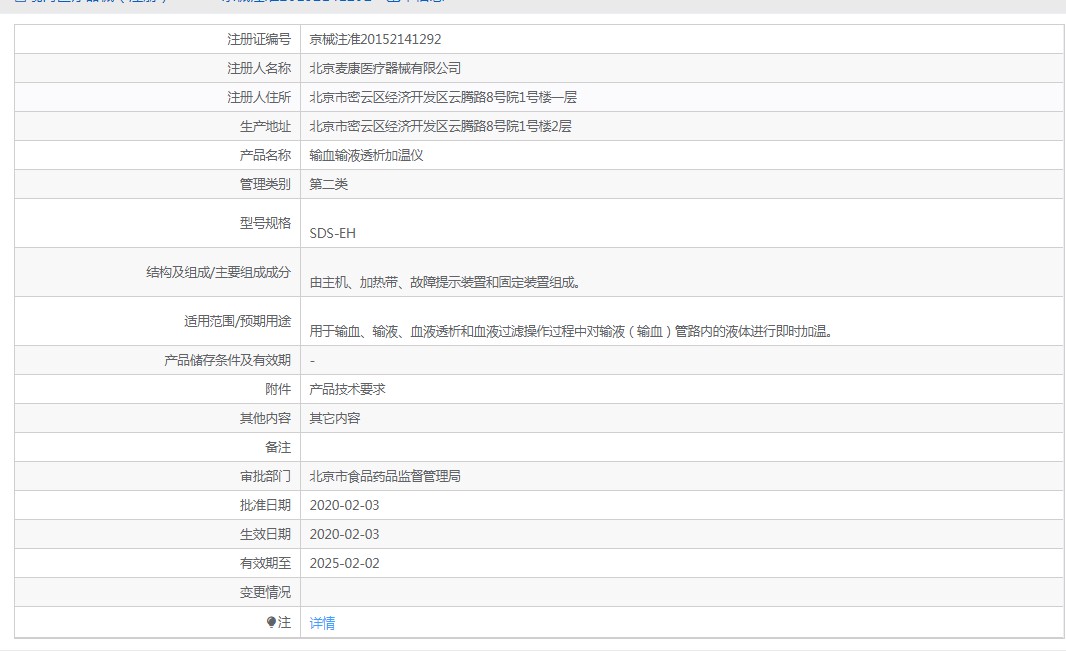Click 产品技术要求 in the attachment row

click(347, 389)
